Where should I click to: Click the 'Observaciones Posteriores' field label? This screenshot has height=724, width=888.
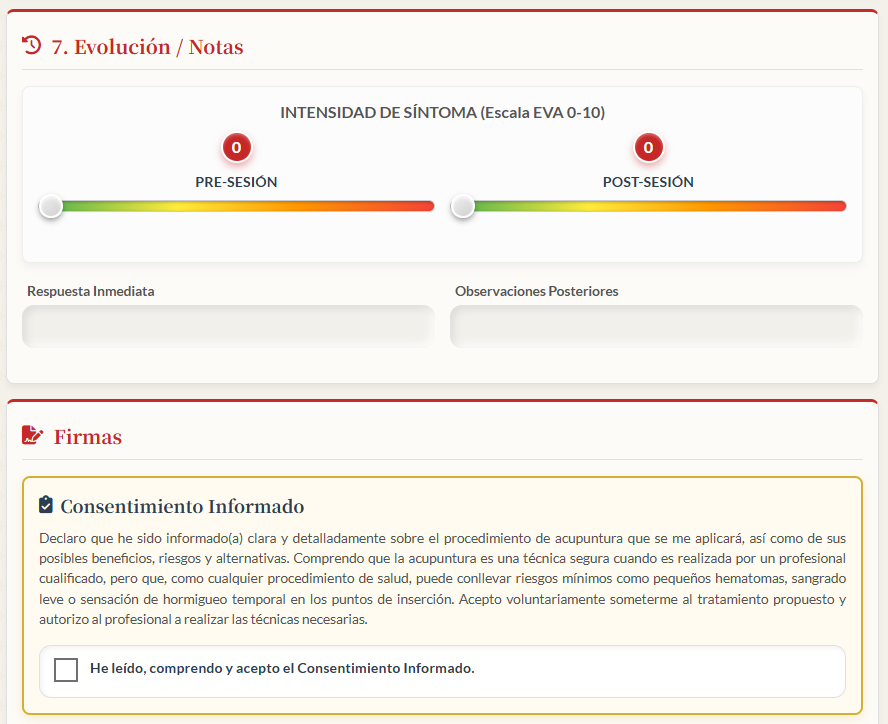(x=537, y=291)
